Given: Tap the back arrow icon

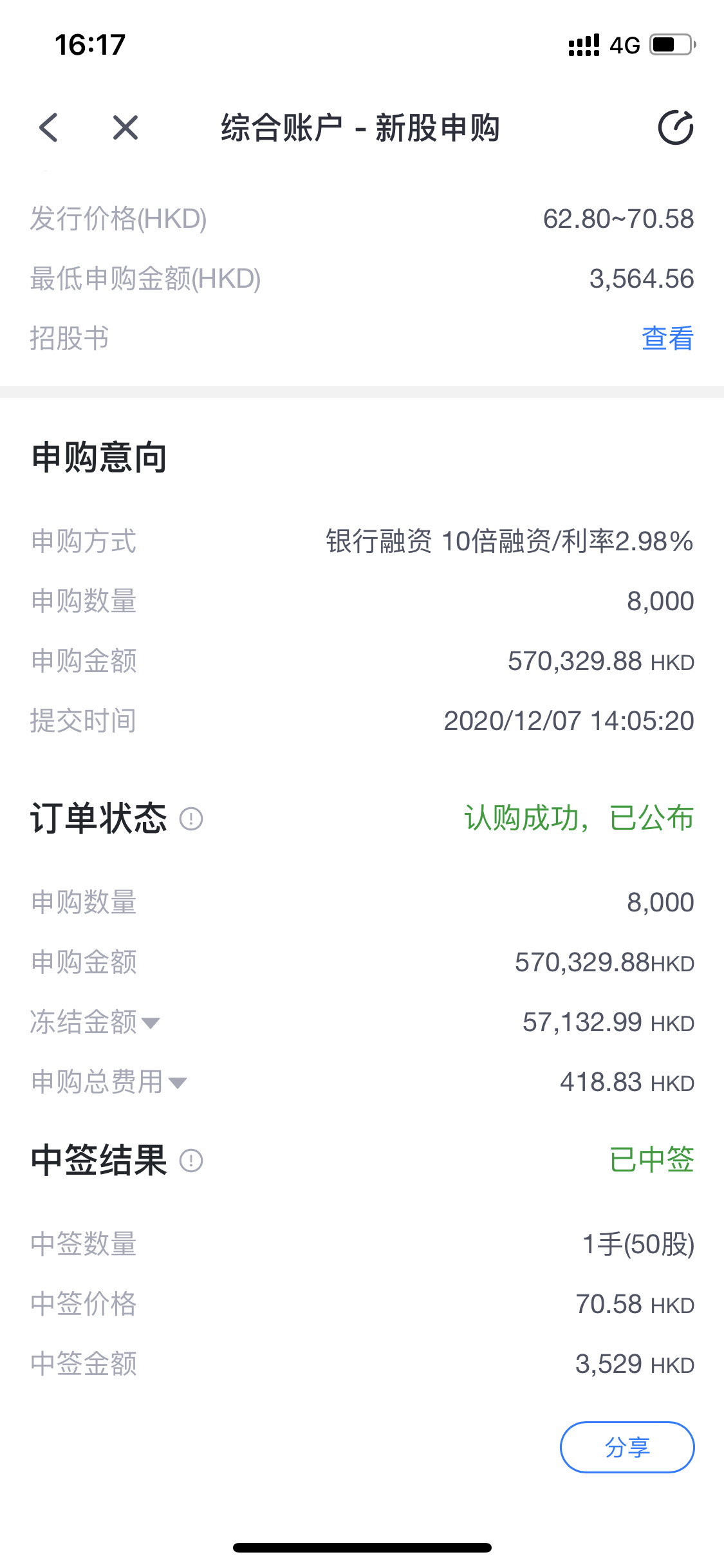Looking at the screenshot, I should [x=48, y=127].
